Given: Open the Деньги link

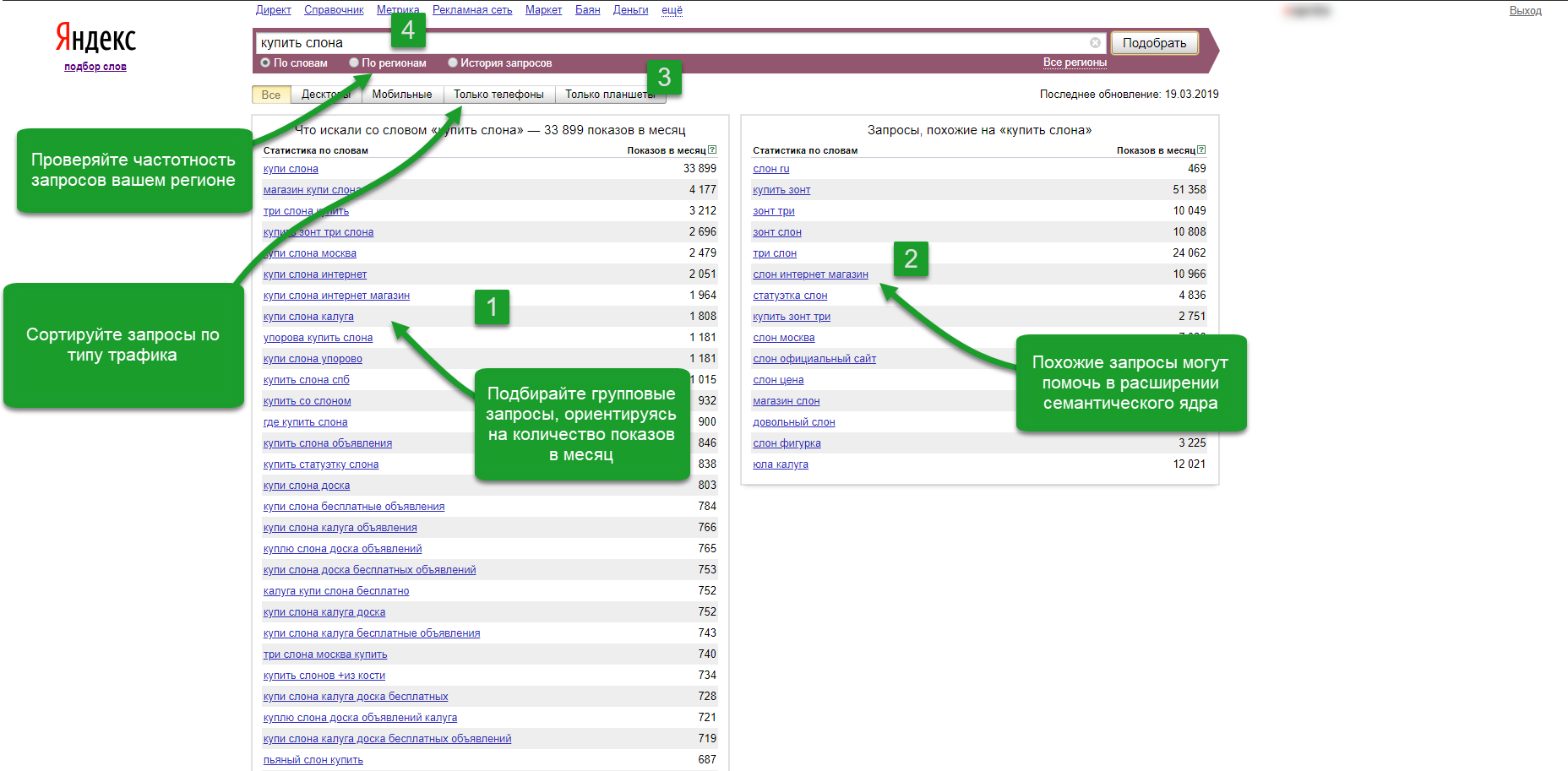Looking at the screenshot, I should pos(630,10).
